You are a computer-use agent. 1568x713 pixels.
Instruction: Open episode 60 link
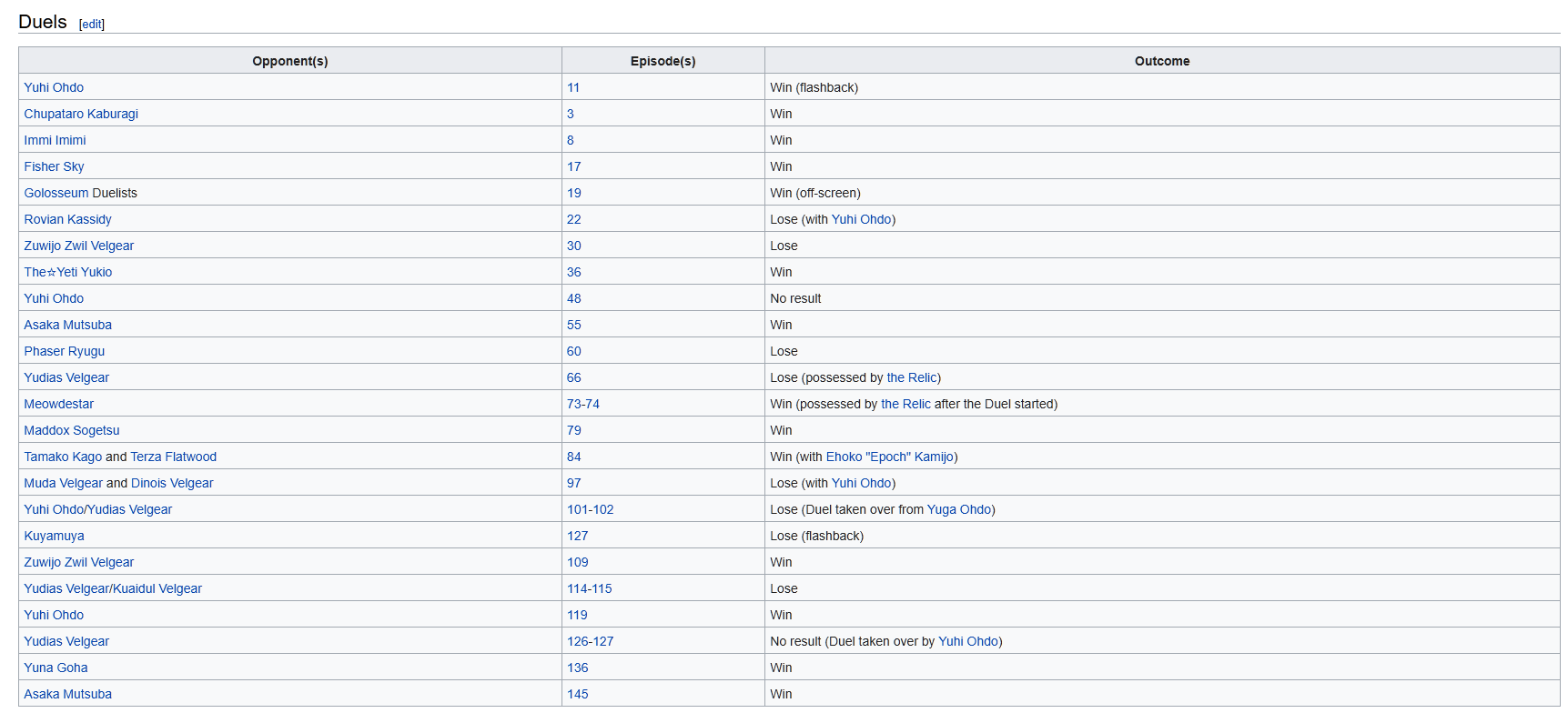pos(574,351)
